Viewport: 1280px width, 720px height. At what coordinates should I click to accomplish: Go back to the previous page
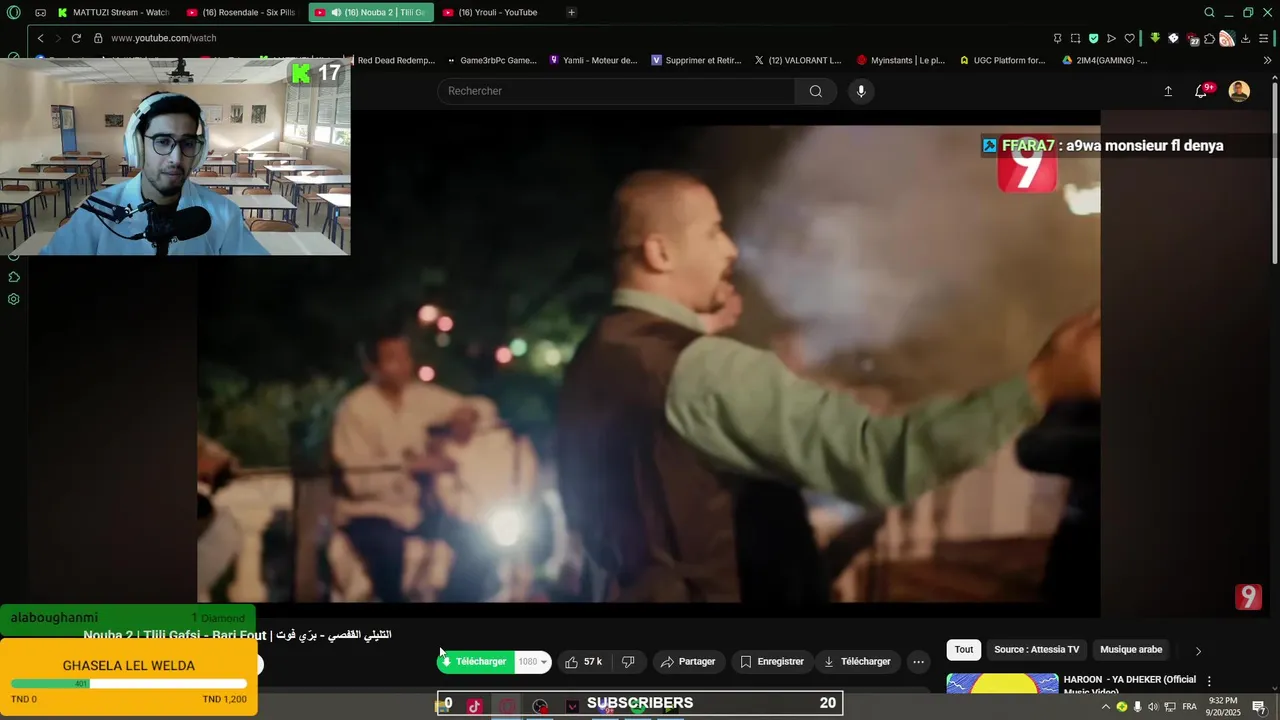coord(40,38)
